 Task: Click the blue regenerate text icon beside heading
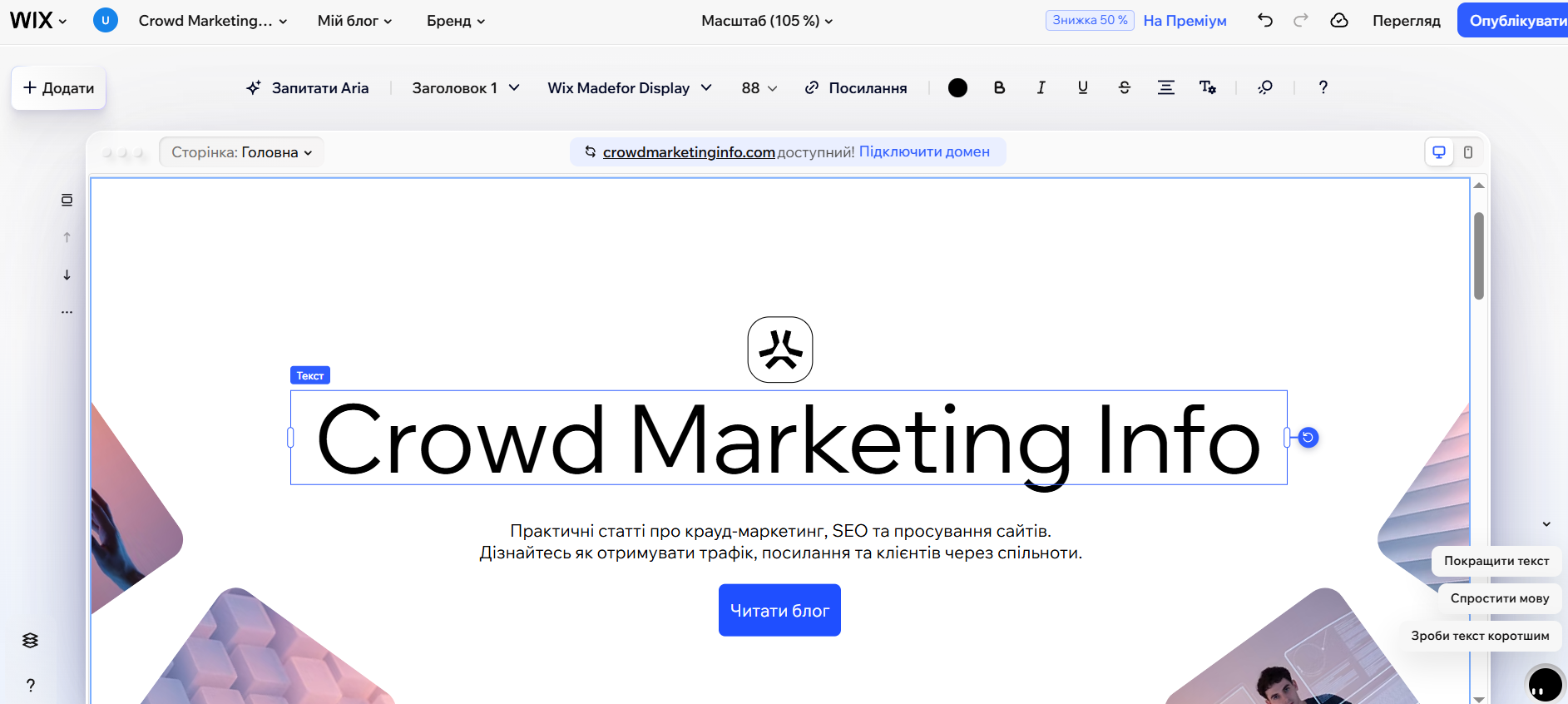point(1308,438)
